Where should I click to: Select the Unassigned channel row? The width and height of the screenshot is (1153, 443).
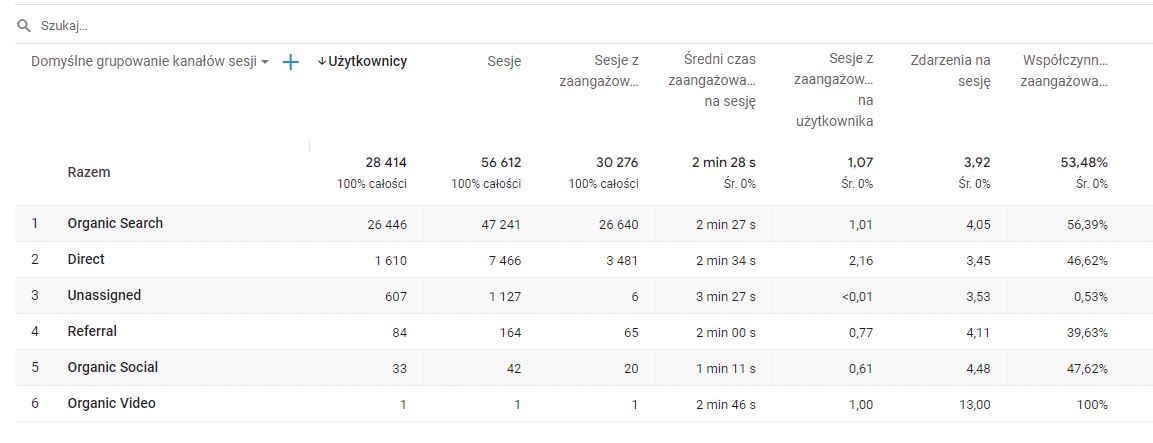click(x=576, y=296)
